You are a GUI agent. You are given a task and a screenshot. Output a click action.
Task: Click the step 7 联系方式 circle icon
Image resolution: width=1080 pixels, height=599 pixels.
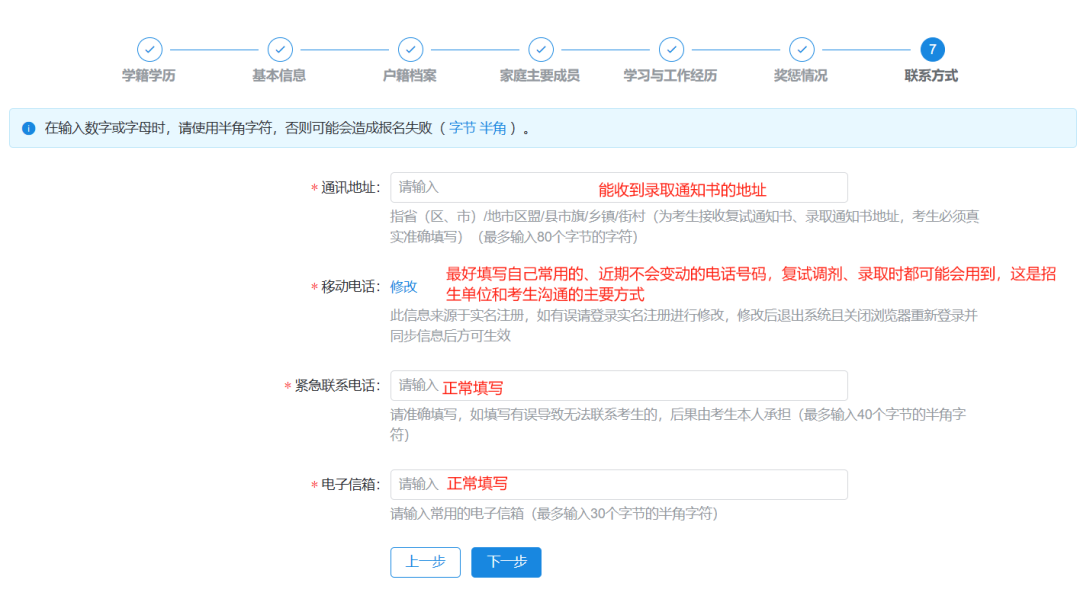tap(933, 50)
